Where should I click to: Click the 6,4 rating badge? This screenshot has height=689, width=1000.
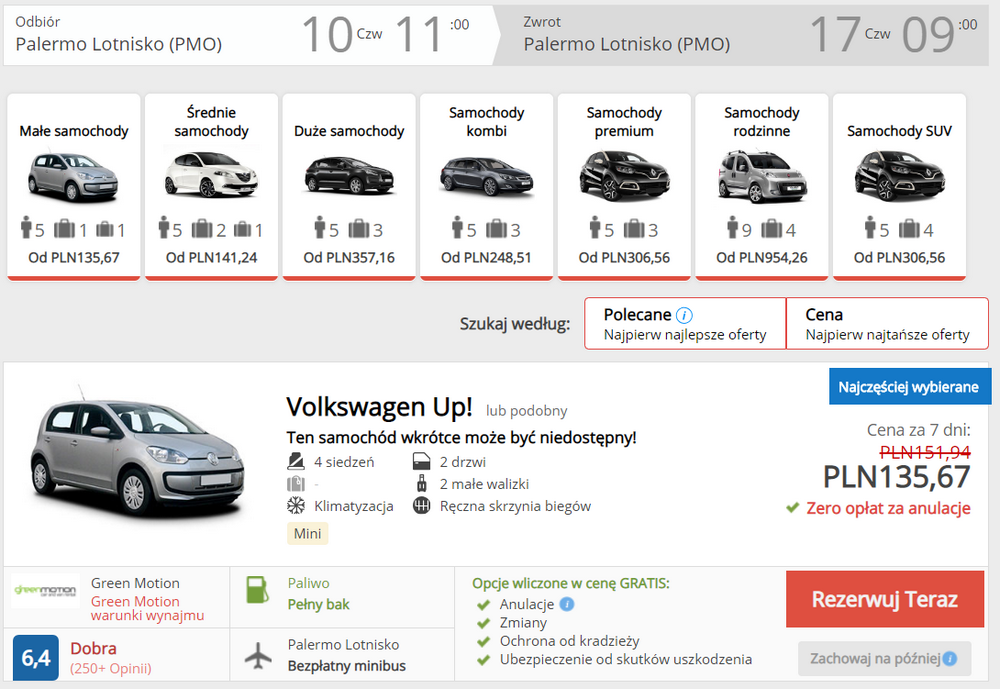[36, 658]
